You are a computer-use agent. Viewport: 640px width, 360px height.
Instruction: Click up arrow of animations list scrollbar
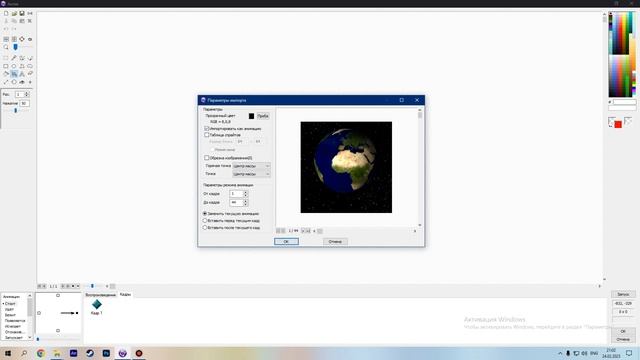point(29,296)
